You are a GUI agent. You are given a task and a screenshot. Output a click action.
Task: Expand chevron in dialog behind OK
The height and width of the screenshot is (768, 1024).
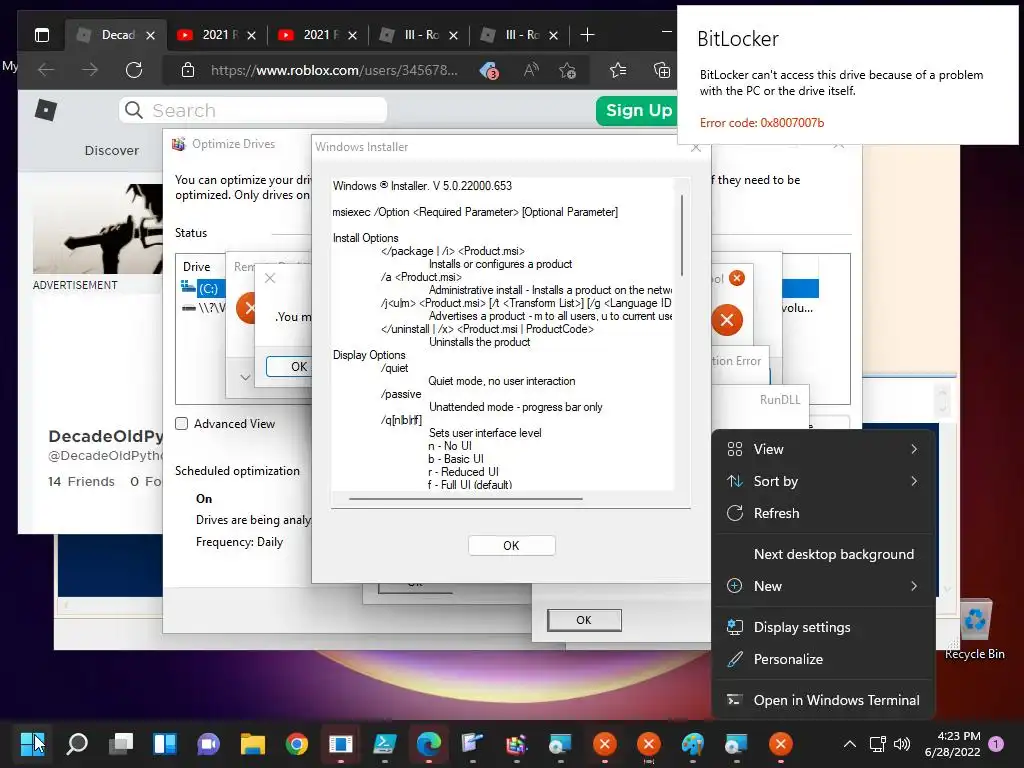[245, 377]
